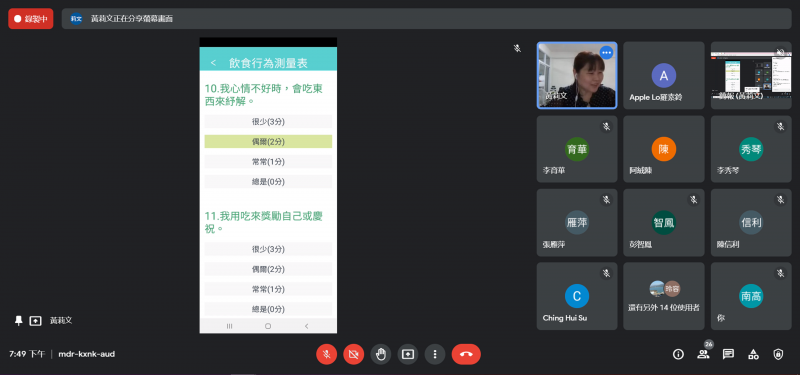The image size is (800, 375).
Task: Click the red 錄製中 recording indicator
Action: coord(31,19)
